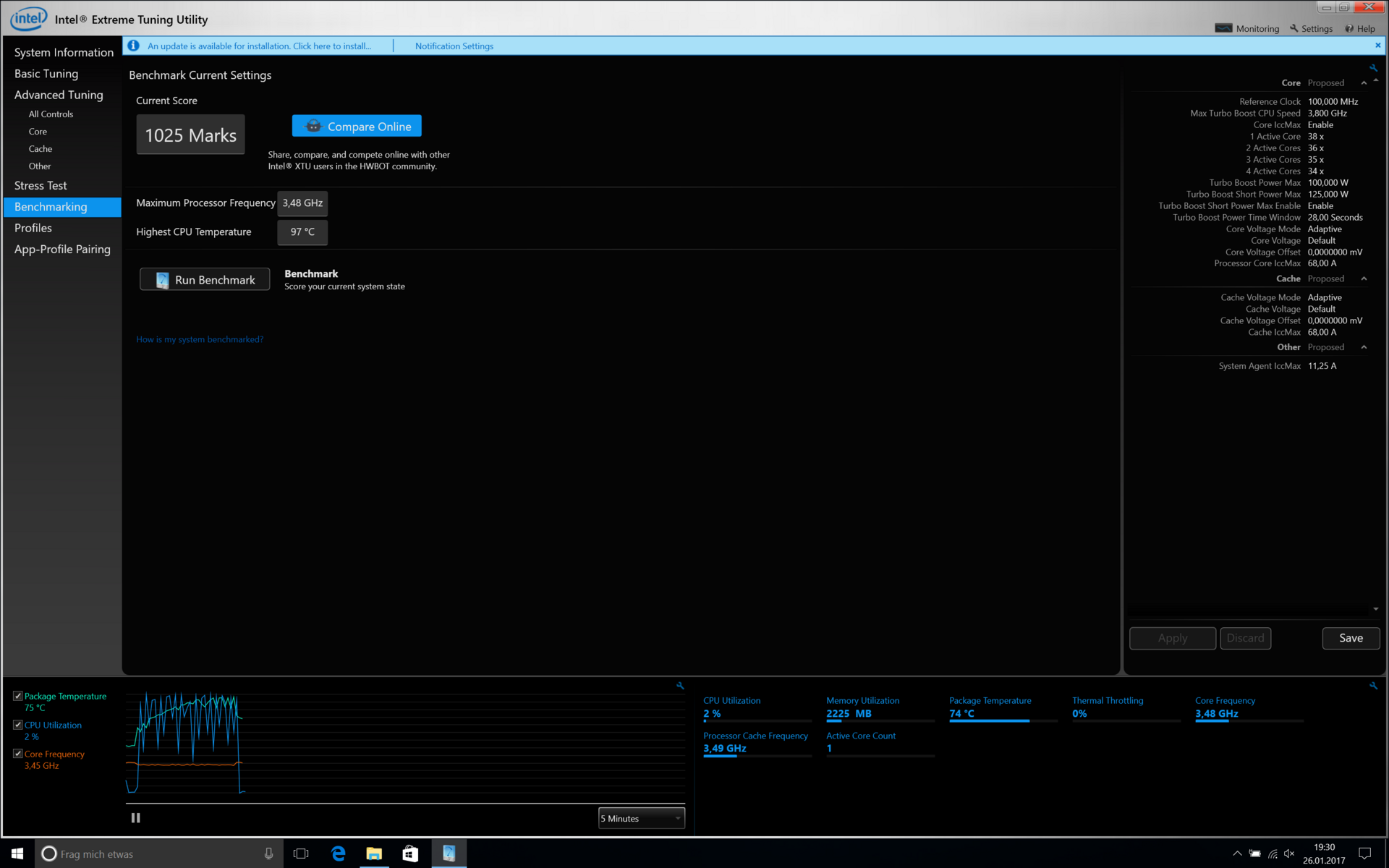Click the Monitoring icon in top bar
This screenshot has height=868, width=1389.
point(1223,28)
